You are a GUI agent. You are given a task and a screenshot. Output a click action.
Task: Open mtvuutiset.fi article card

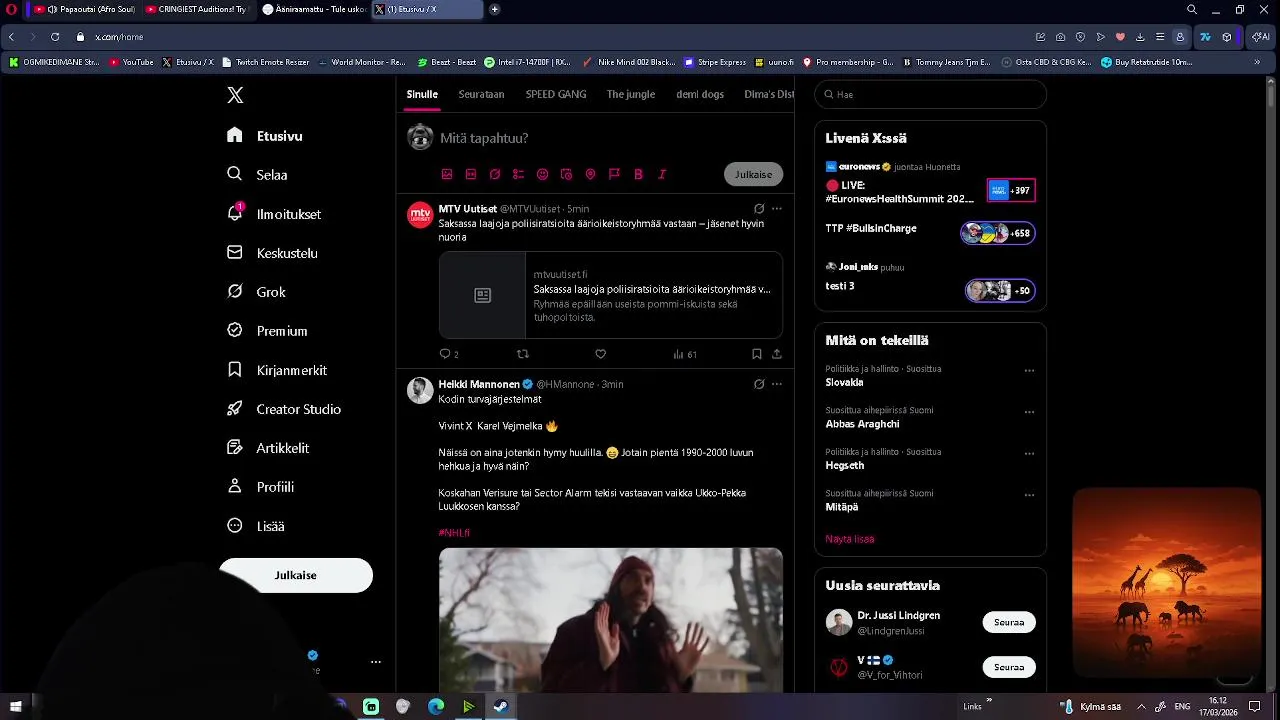(611, 295)
